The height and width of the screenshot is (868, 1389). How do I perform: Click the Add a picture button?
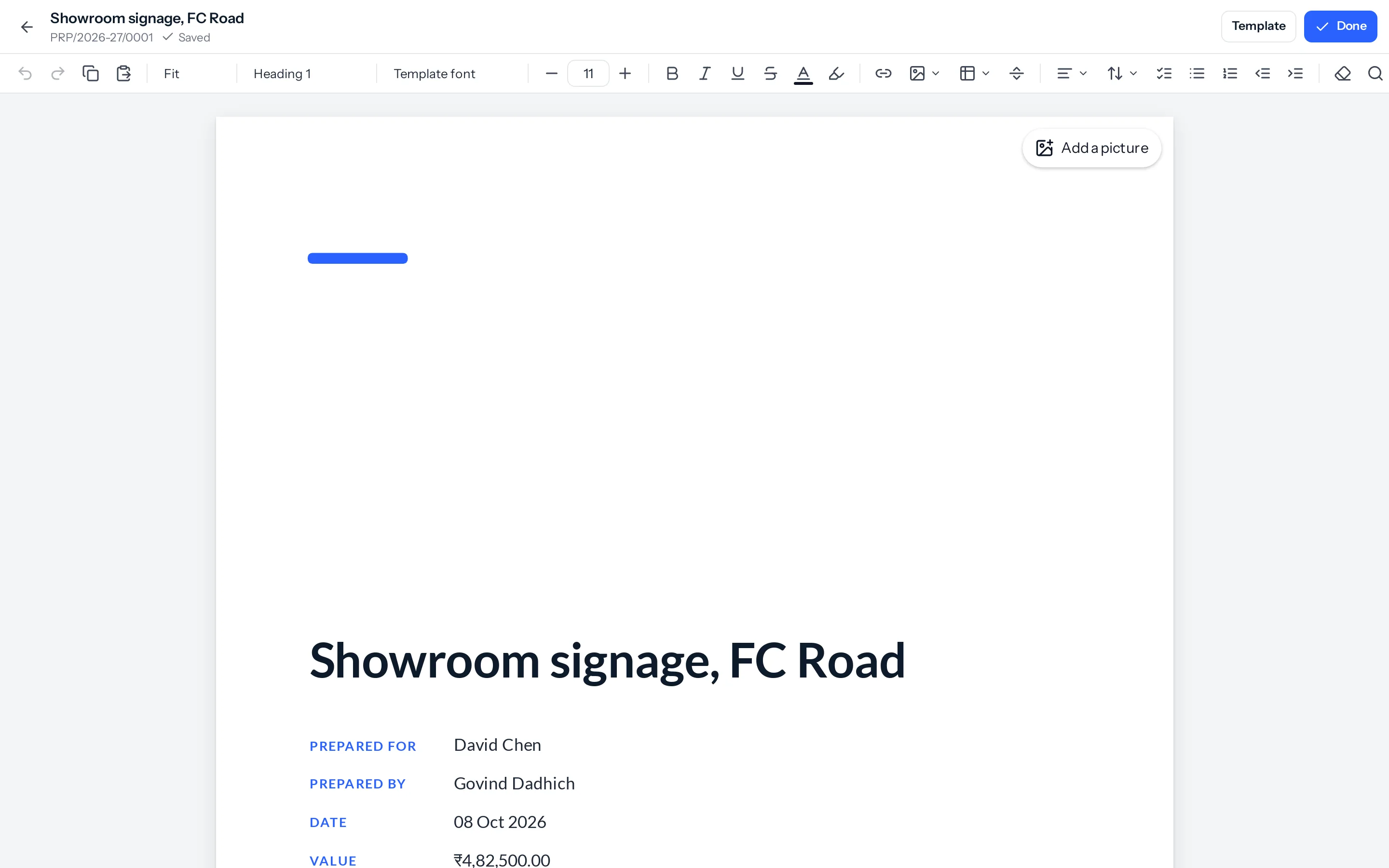[x=1092, y=148]
